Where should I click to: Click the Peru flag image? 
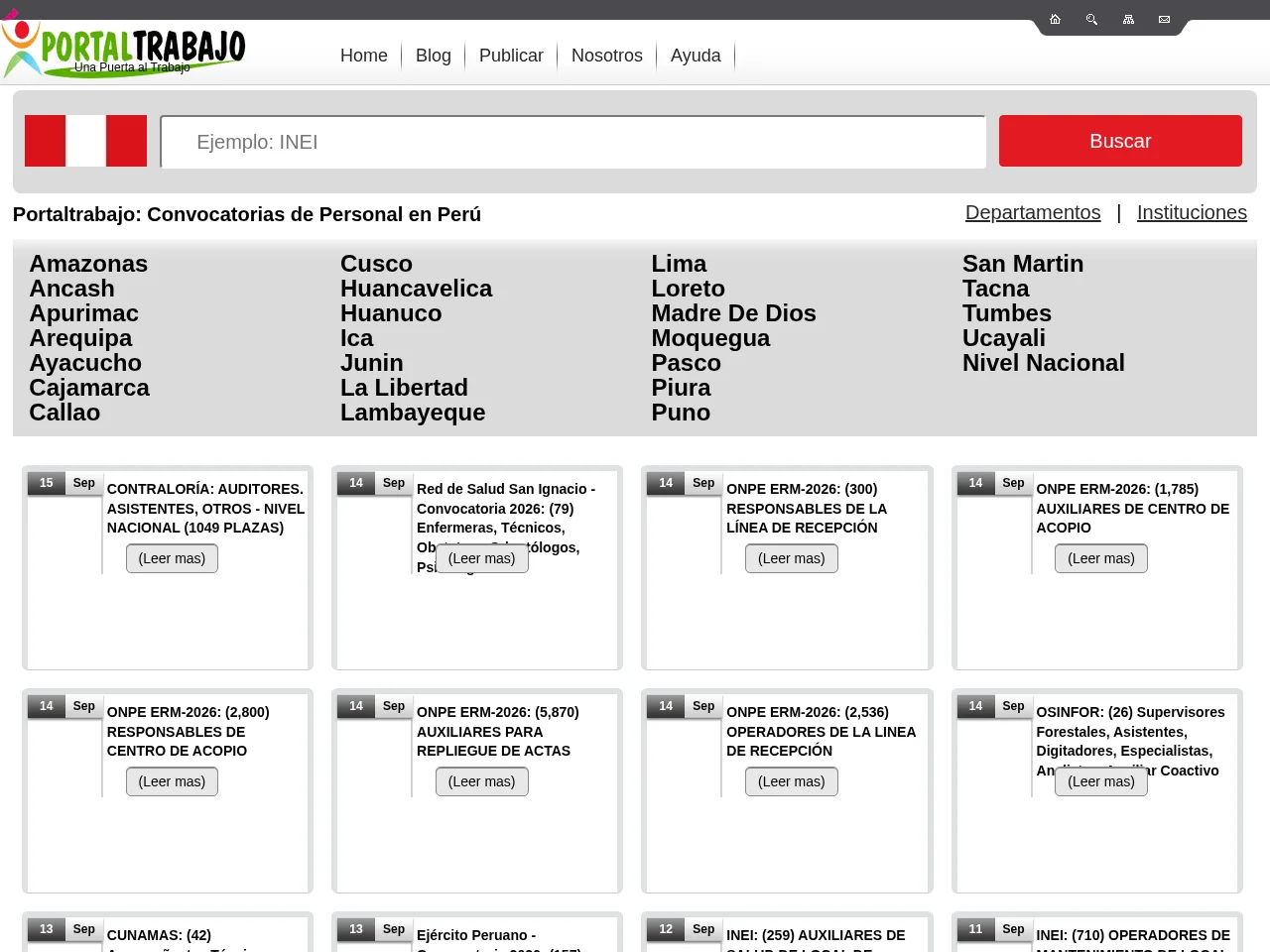tap(85, 141)
